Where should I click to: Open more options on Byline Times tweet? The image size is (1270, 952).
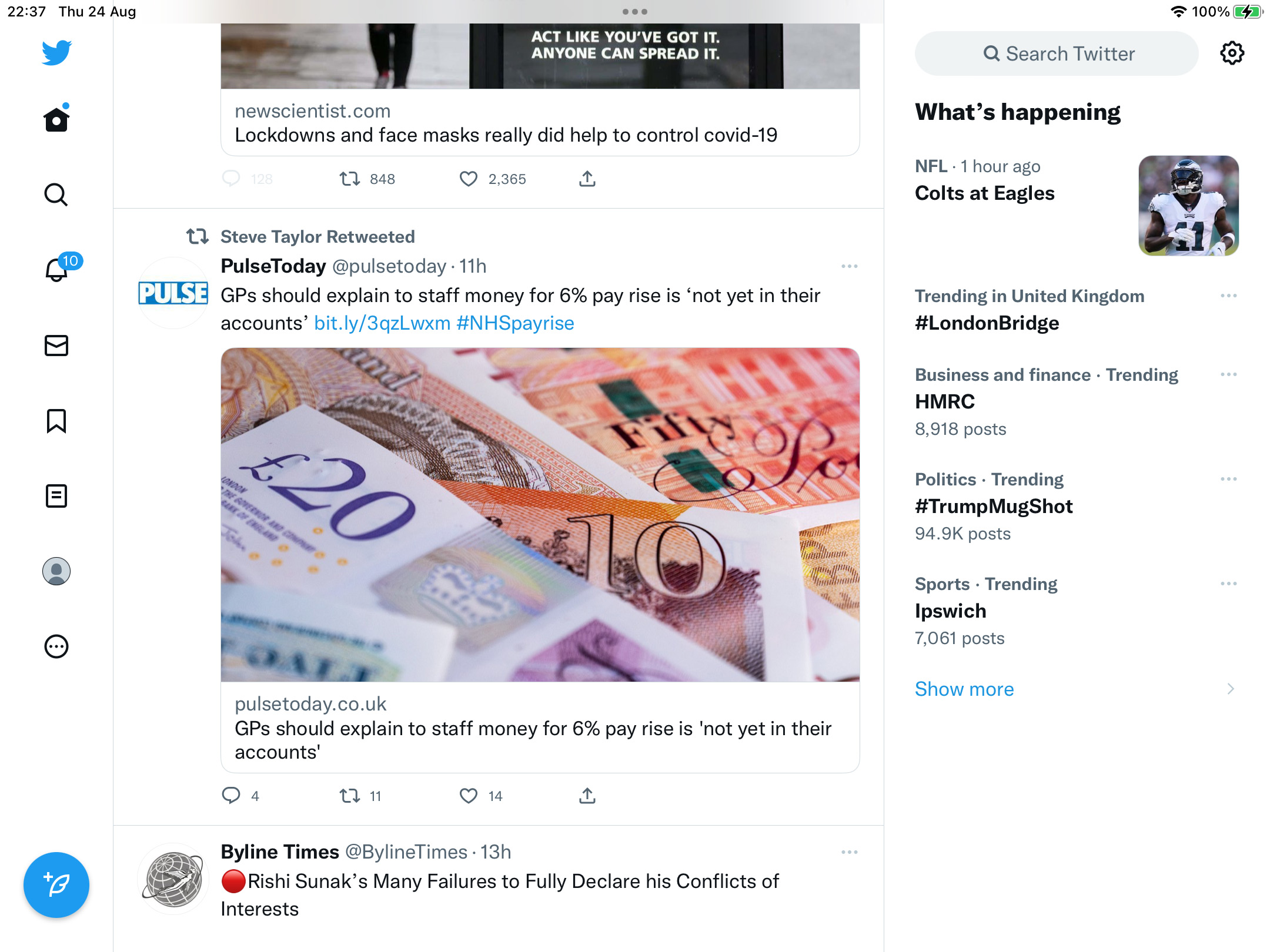850,852
